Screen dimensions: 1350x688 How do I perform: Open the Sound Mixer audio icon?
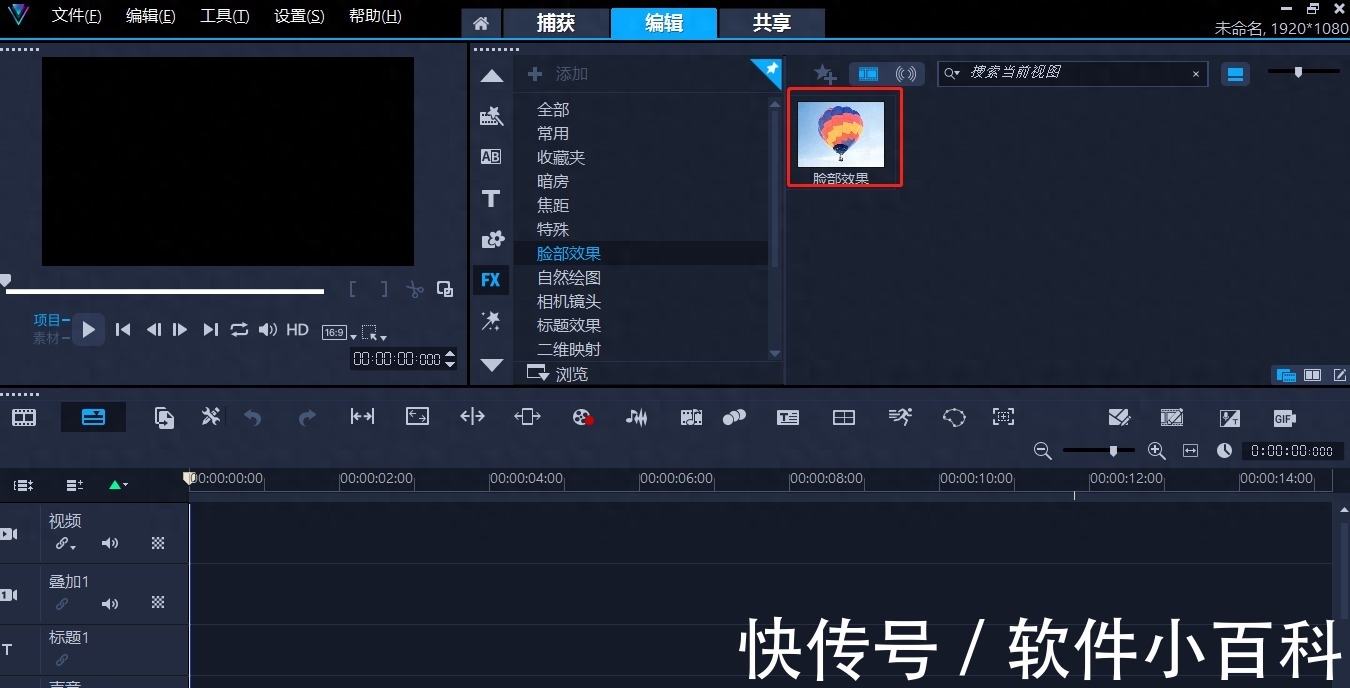[637, 417]
